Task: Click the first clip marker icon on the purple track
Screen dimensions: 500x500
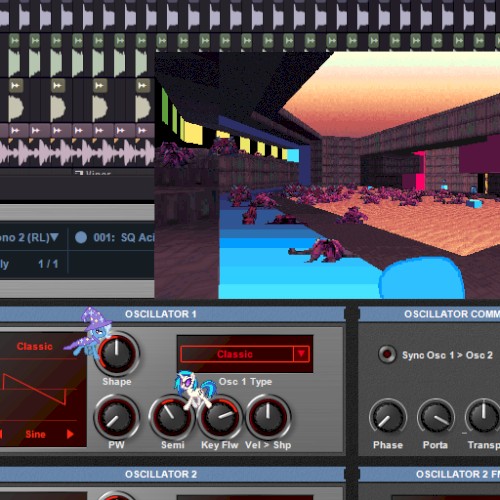Action: pos(15,130)
